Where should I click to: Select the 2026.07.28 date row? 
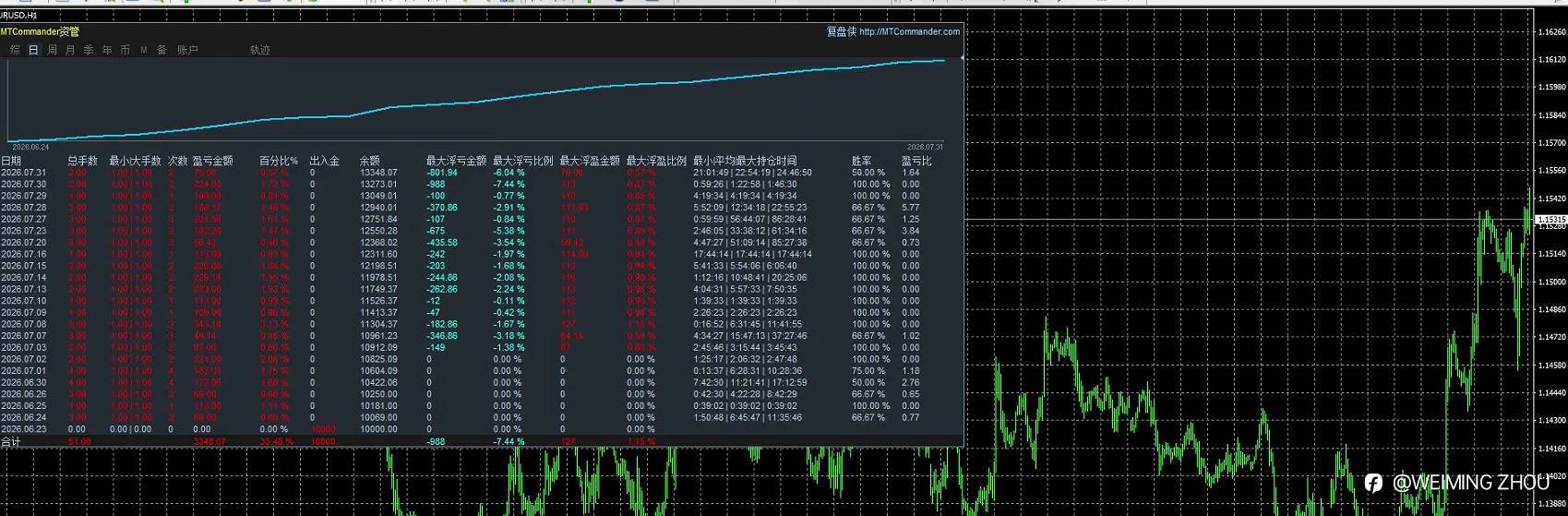click(24, 208)
